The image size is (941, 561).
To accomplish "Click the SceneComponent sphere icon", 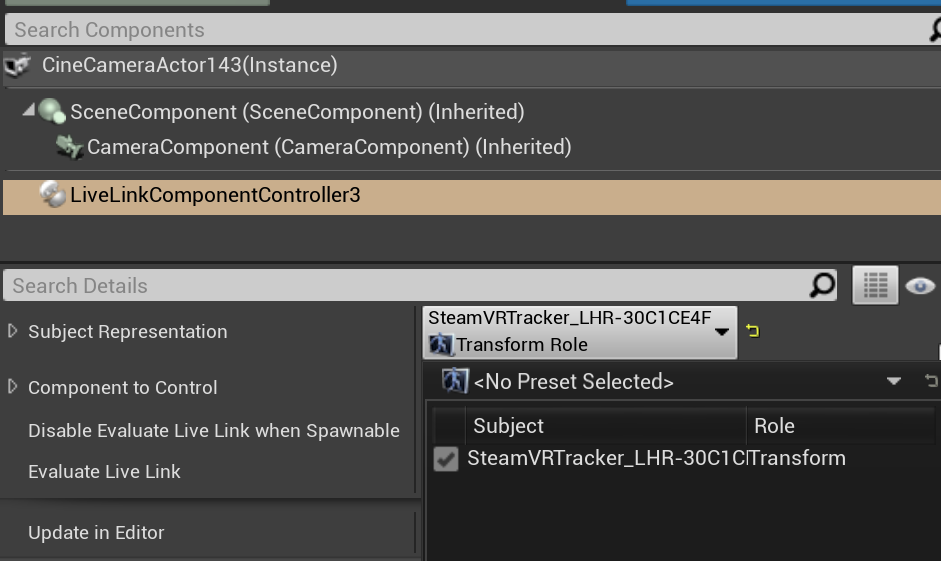I will [x=52, y=112].
